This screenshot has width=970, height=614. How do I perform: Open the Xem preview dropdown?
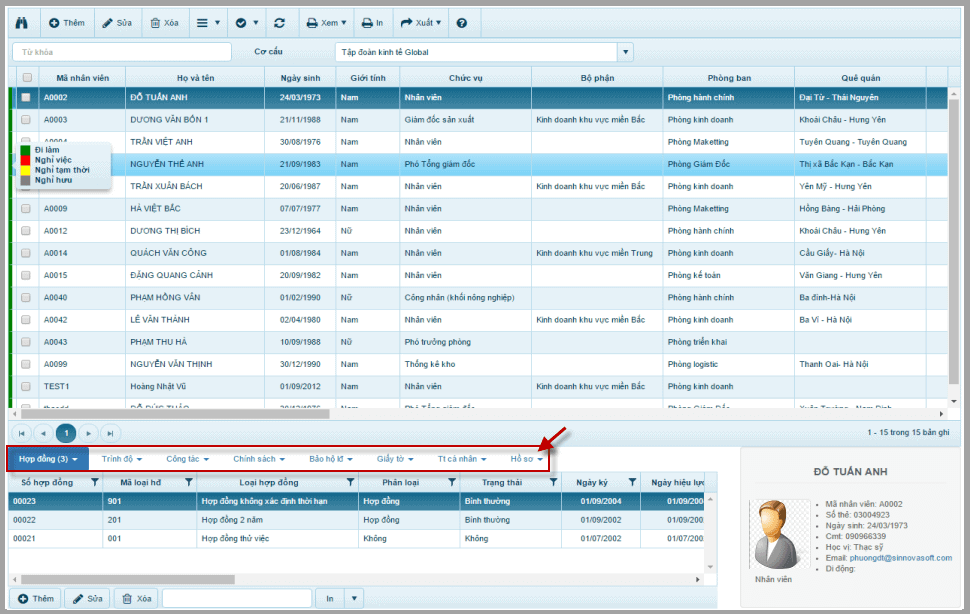coord(326,23)
